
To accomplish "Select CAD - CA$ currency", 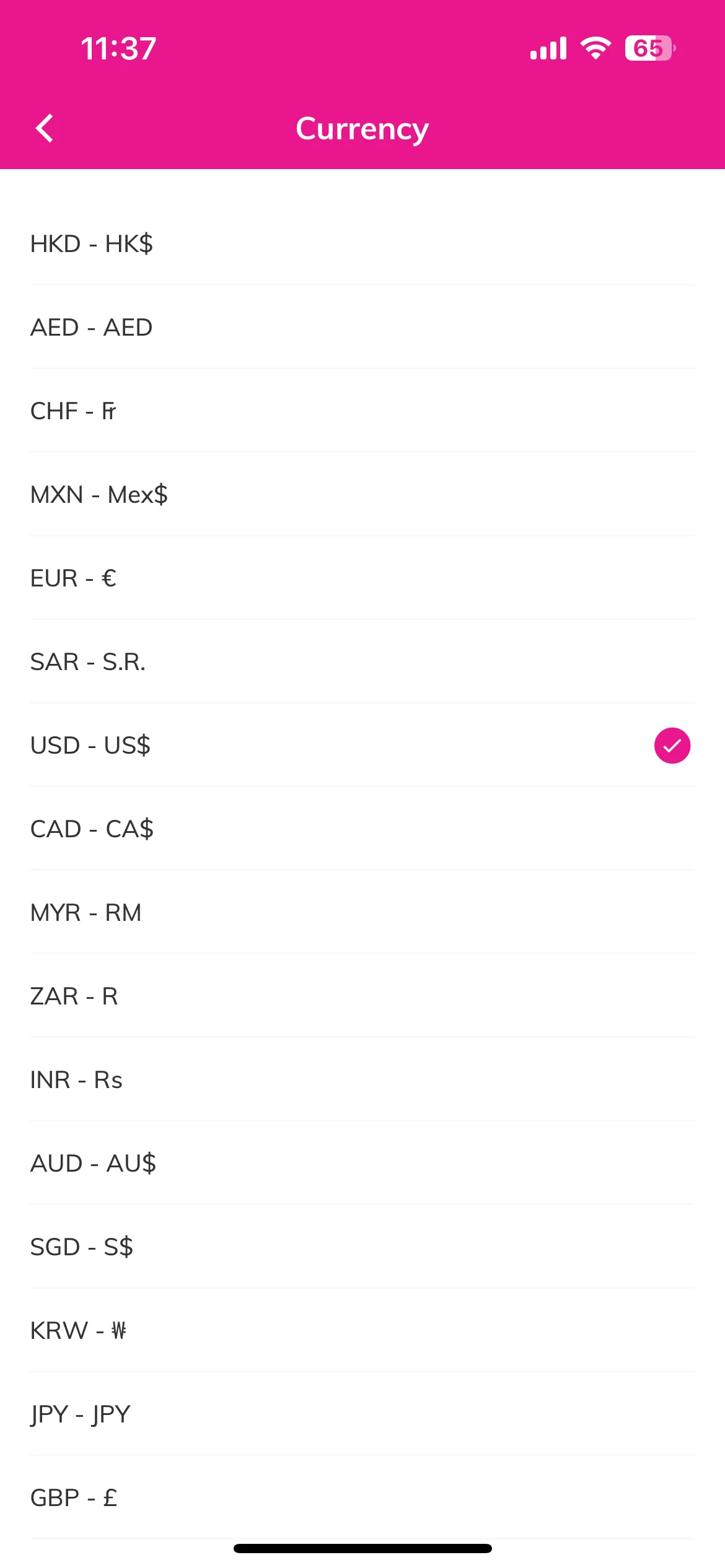I will tap(362, 829).
